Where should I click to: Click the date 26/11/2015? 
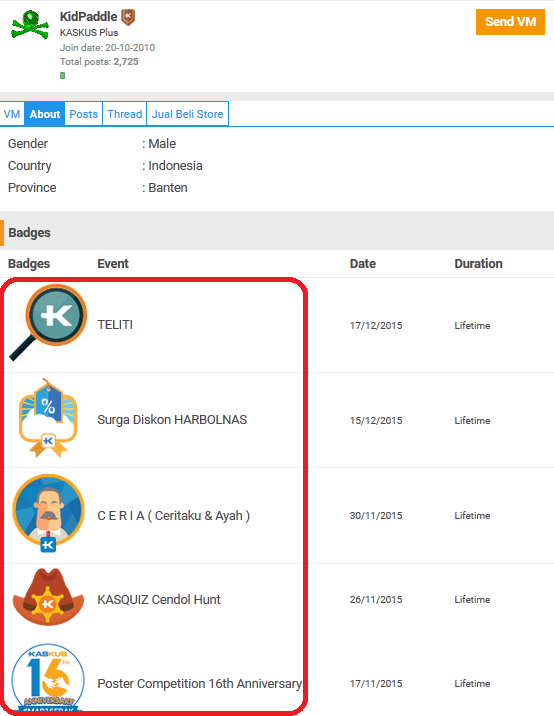coord(376,600)
